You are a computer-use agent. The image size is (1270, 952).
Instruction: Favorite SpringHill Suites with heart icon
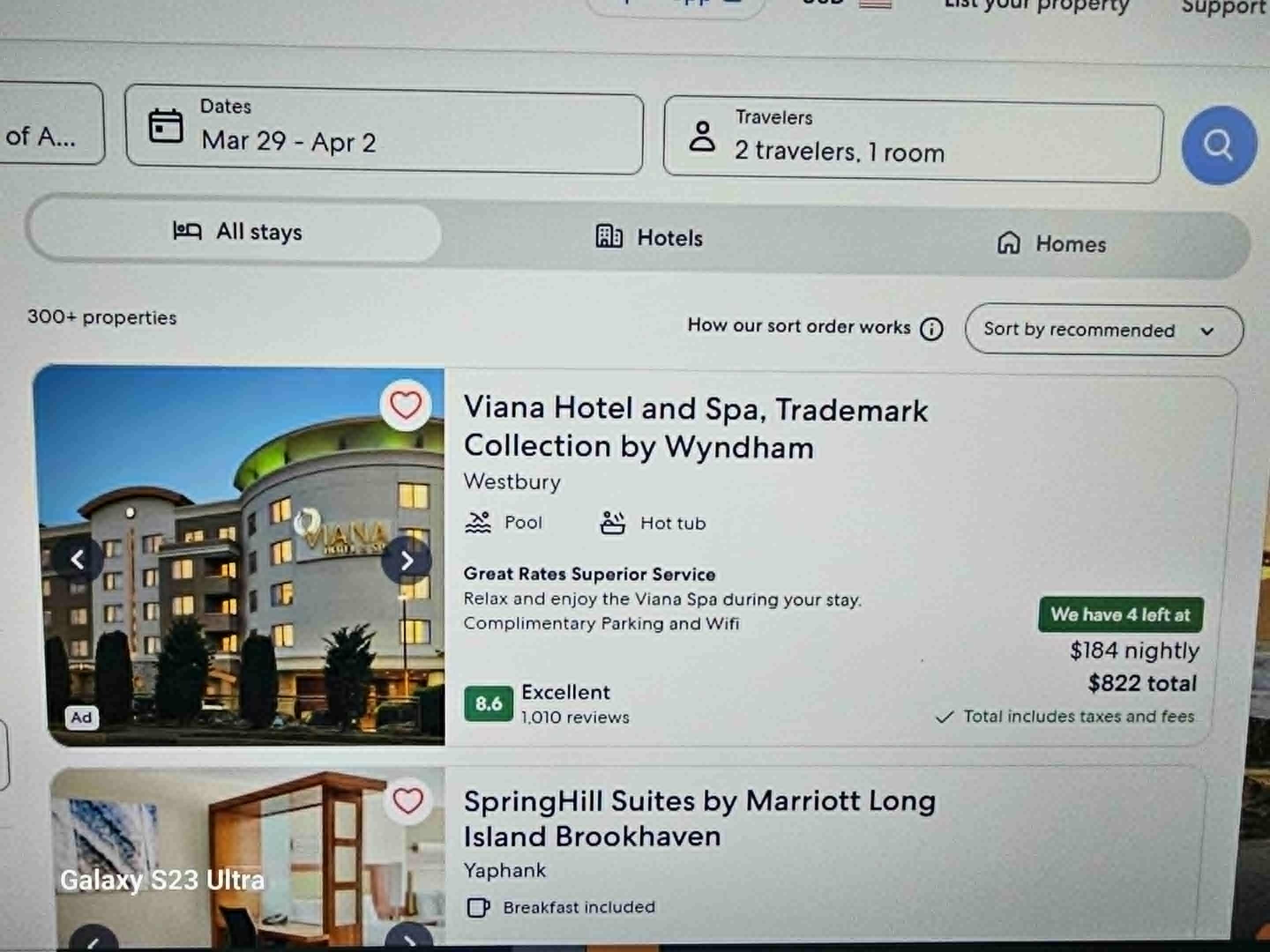click(407, 800)
